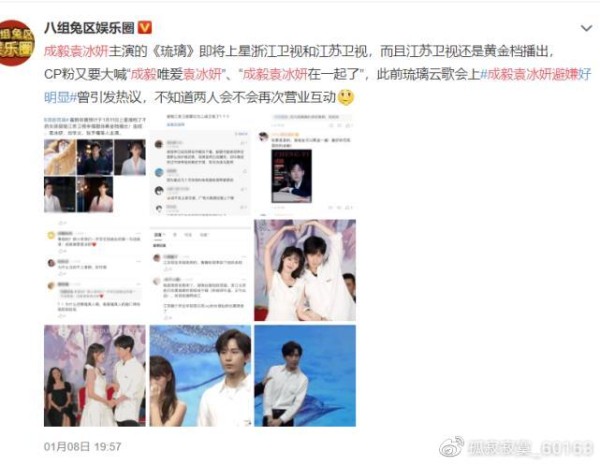
Task: Open the man in white shirt photo
Action: tap(305, 376)
